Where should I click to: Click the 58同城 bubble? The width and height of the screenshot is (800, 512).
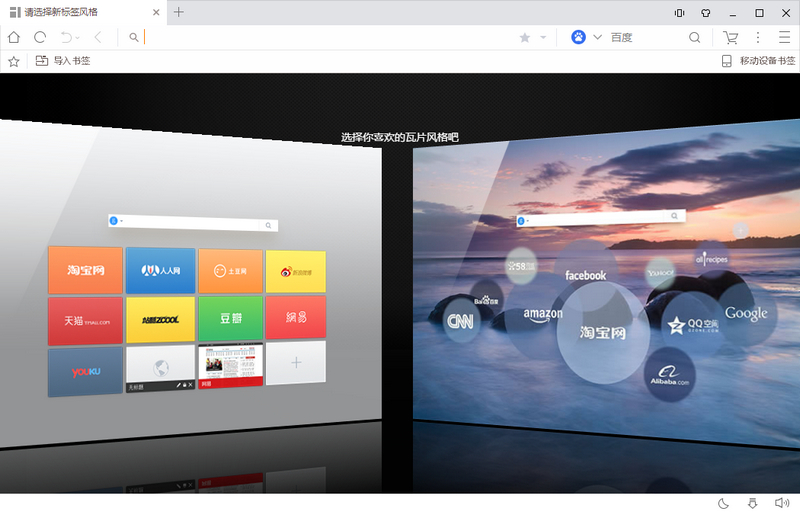(521, 266)
